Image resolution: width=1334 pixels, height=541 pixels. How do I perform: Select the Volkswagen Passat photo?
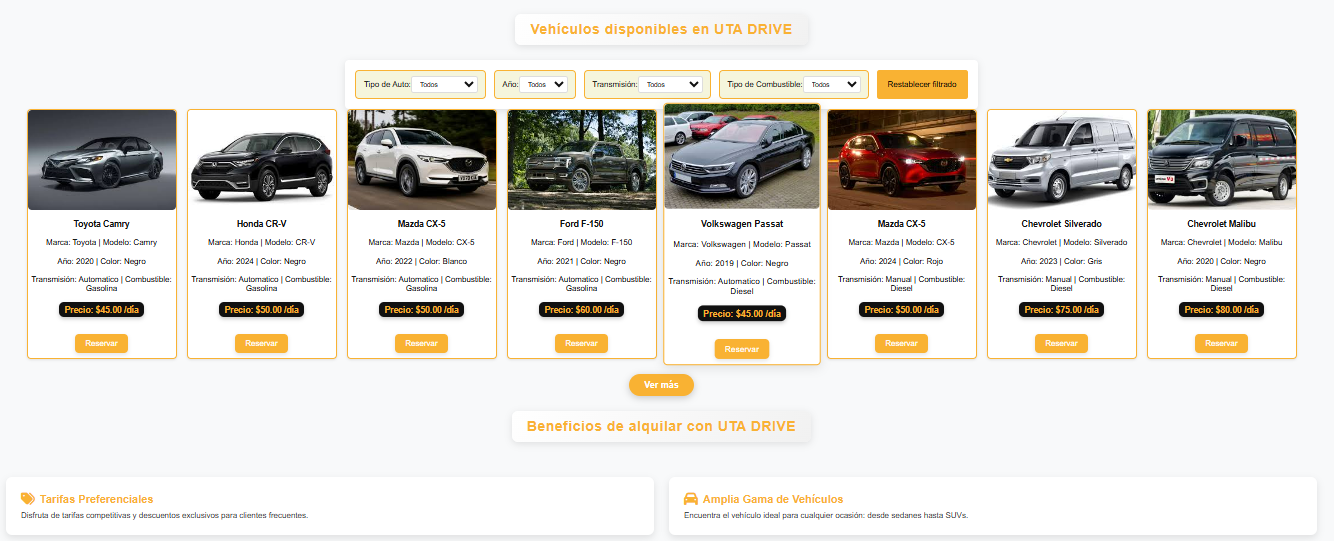742,156
